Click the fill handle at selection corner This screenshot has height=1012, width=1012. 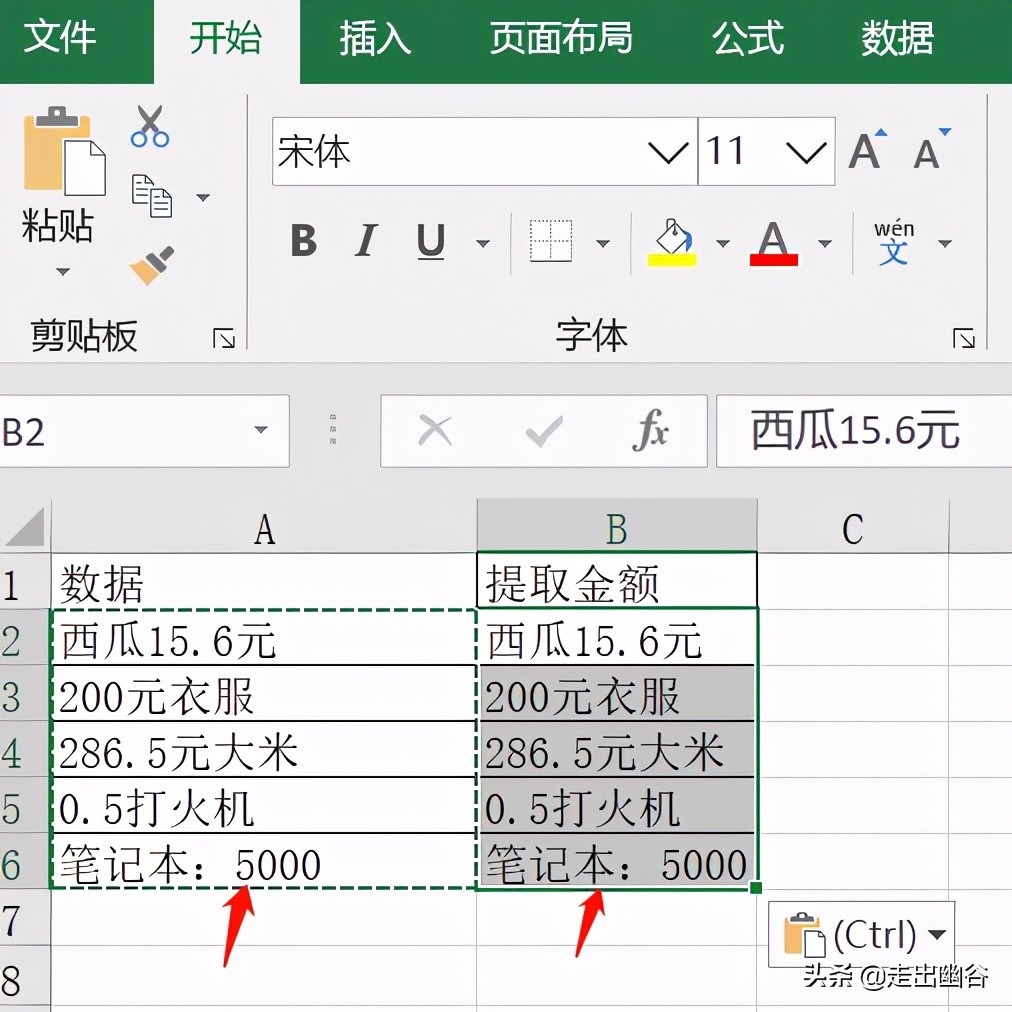756,889
